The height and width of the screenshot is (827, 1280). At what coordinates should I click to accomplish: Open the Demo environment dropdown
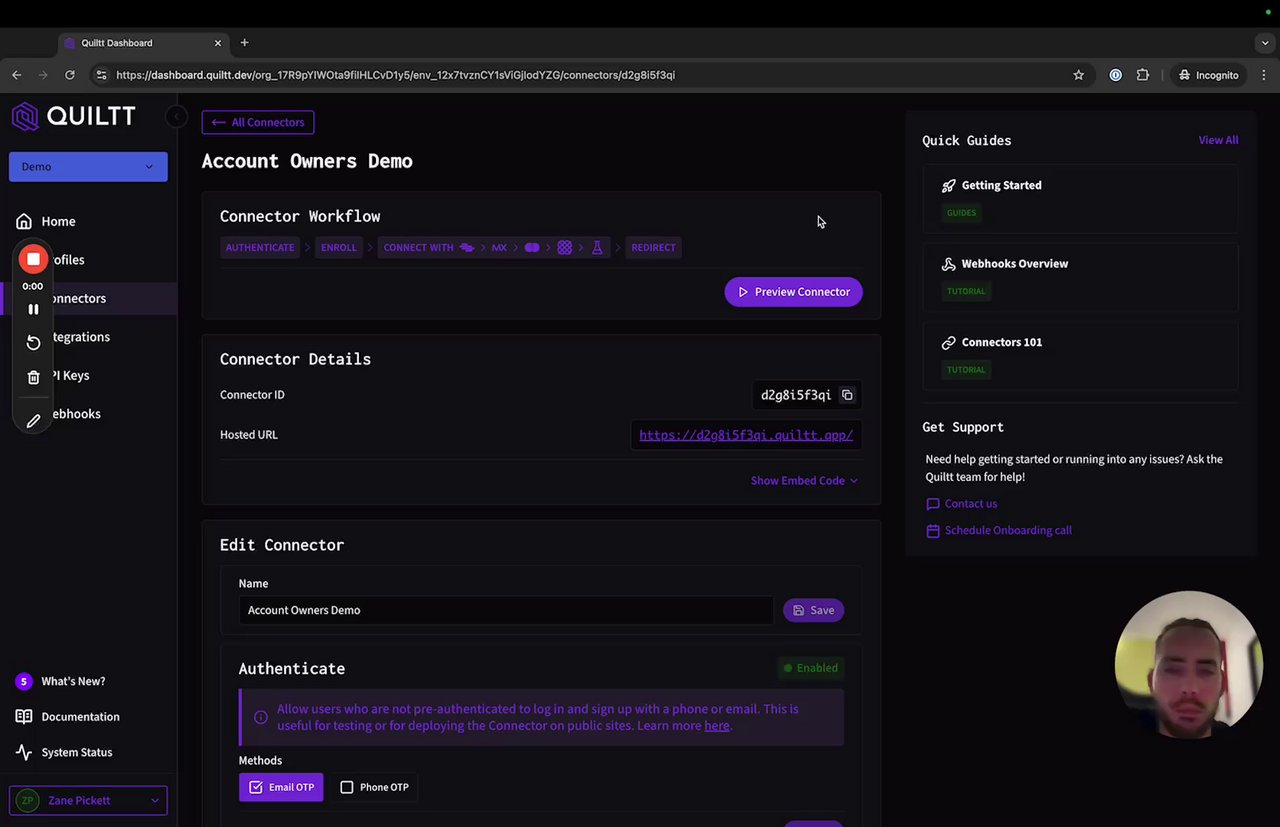[x=88, y=167]
